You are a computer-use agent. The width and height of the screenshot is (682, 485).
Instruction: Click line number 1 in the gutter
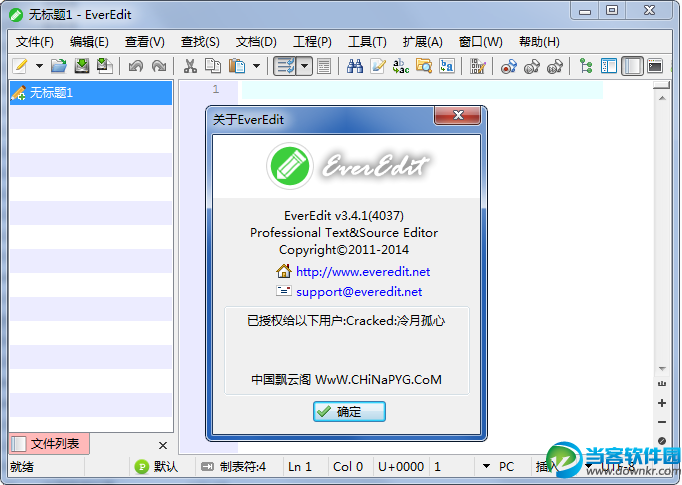pos(216,90)
